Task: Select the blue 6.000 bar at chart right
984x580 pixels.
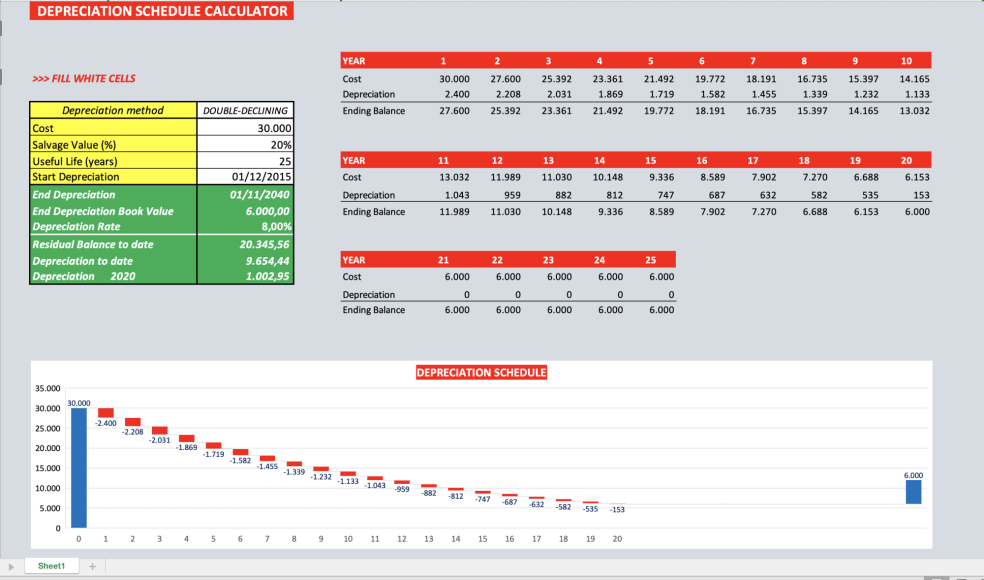Action: [911, 491]
